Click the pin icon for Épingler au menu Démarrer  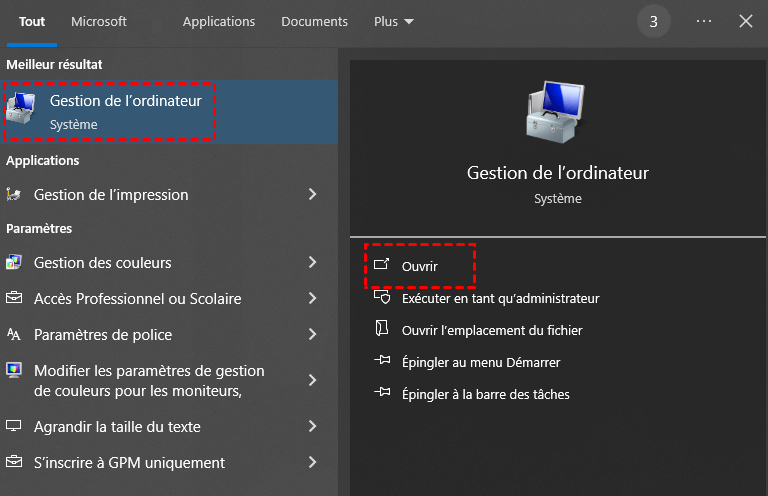click(x=382, y=360)
